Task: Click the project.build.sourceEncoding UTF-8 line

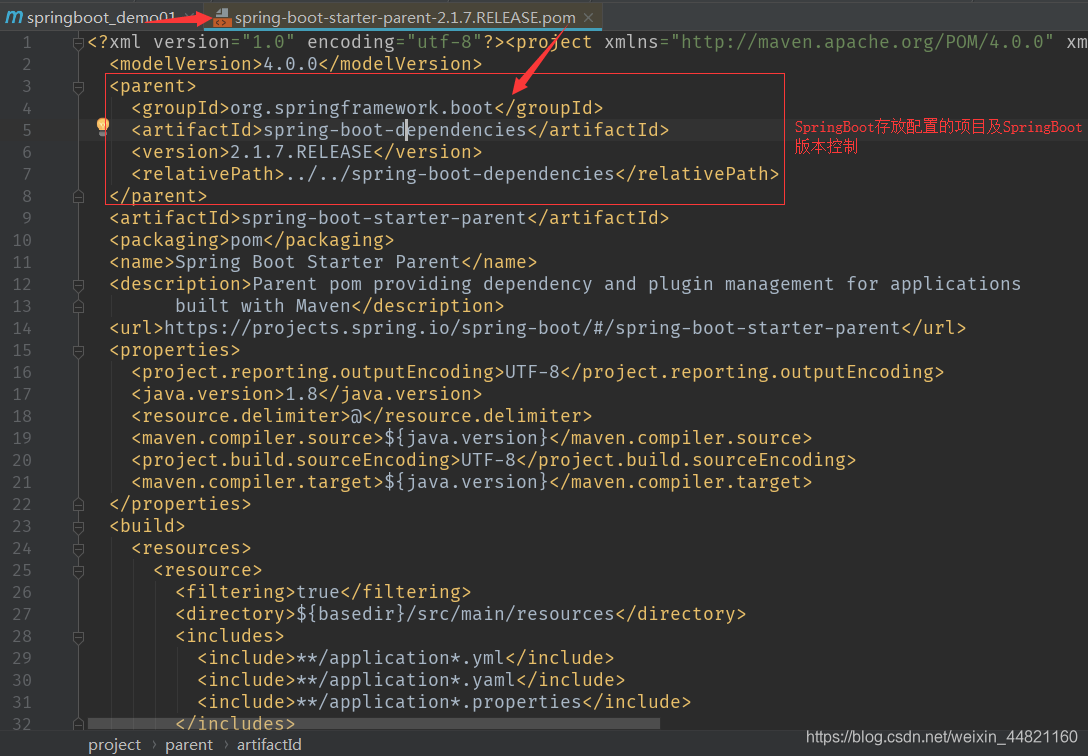Action: [494, 460]
